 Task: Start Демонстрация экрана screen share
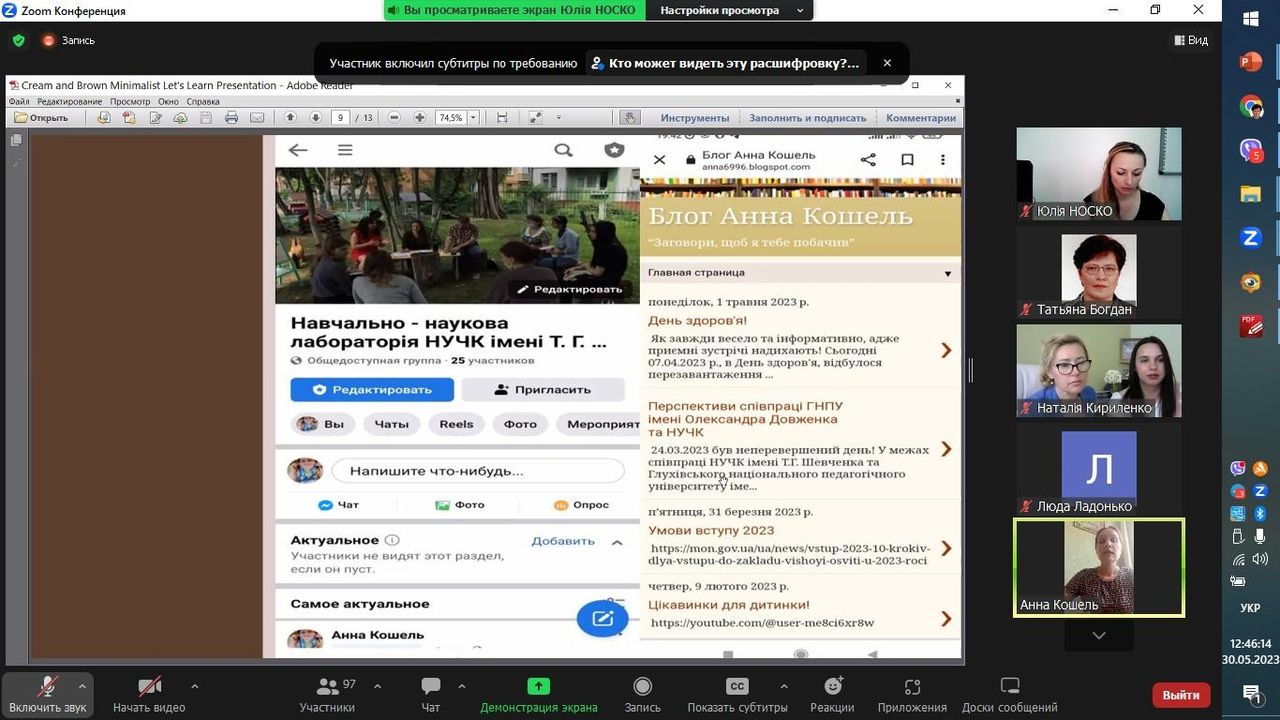(x=539, y=694)
